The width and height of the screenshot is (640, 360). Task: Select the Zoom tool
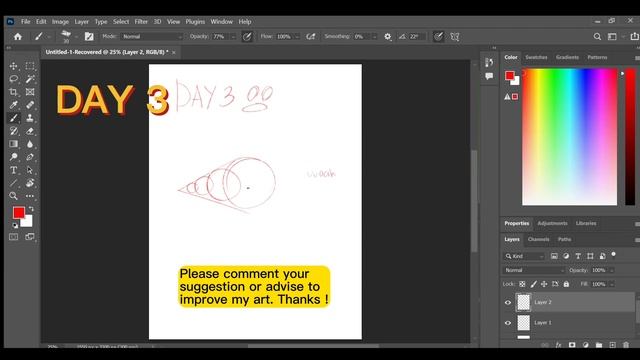point(13,196)
